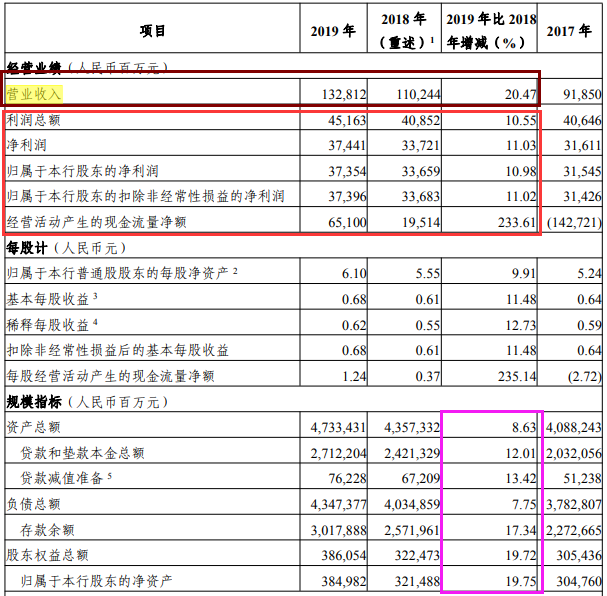Click the 233.61 cash flow growth value
The height and width of the screenshot is (596, 607).
click(517, 222)
